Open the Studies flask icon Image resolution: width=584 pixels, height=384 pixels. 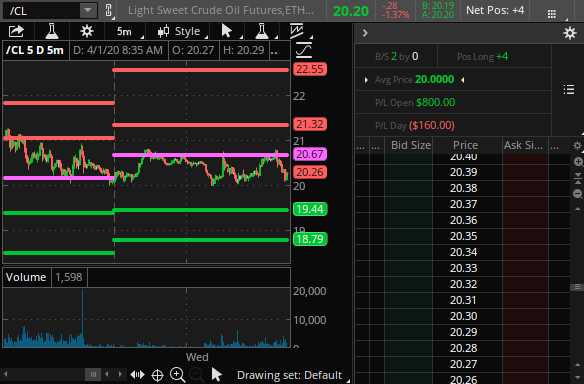pos(52,31)
